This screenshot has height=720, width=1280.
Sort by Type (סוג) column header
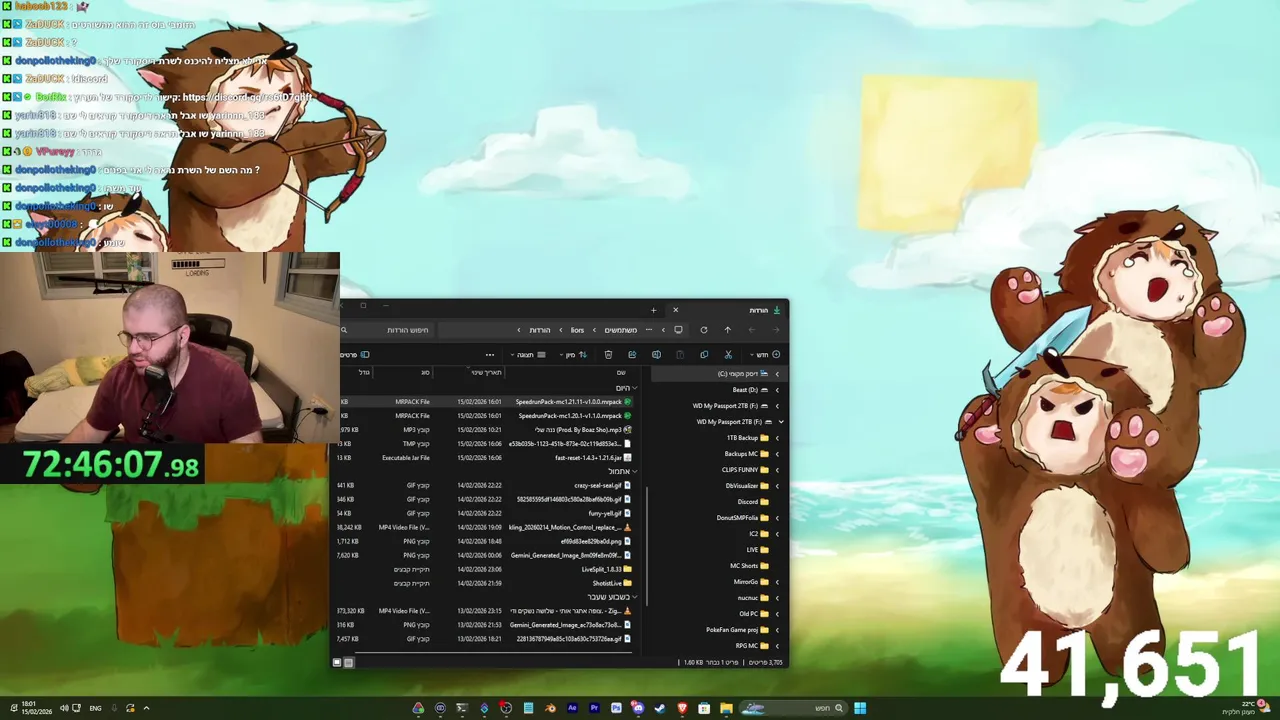[425, 372]
